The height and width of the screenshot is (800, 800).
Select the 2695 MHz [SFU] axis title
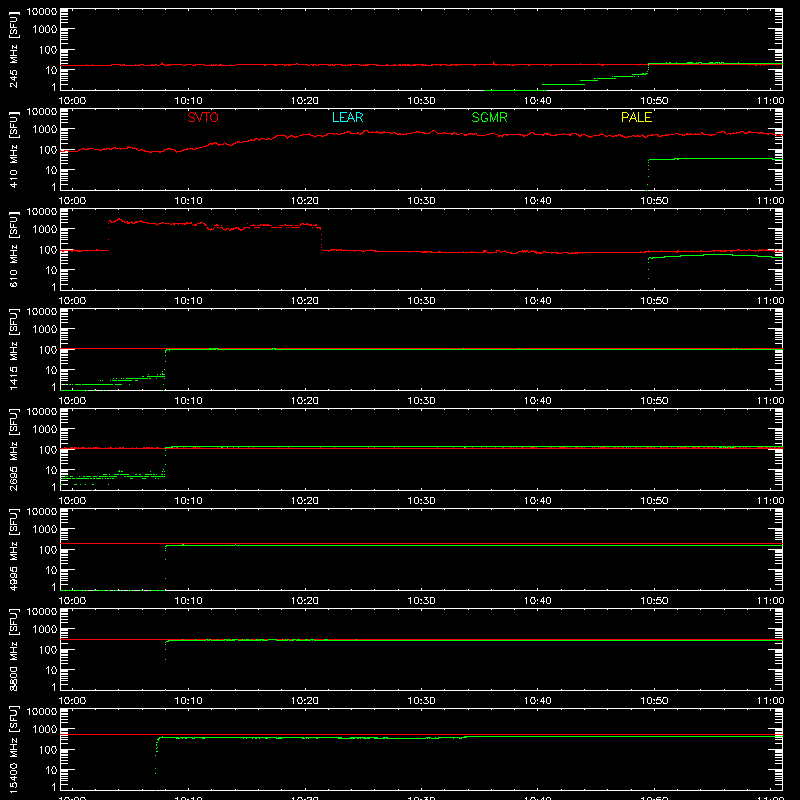click(13, 449)
